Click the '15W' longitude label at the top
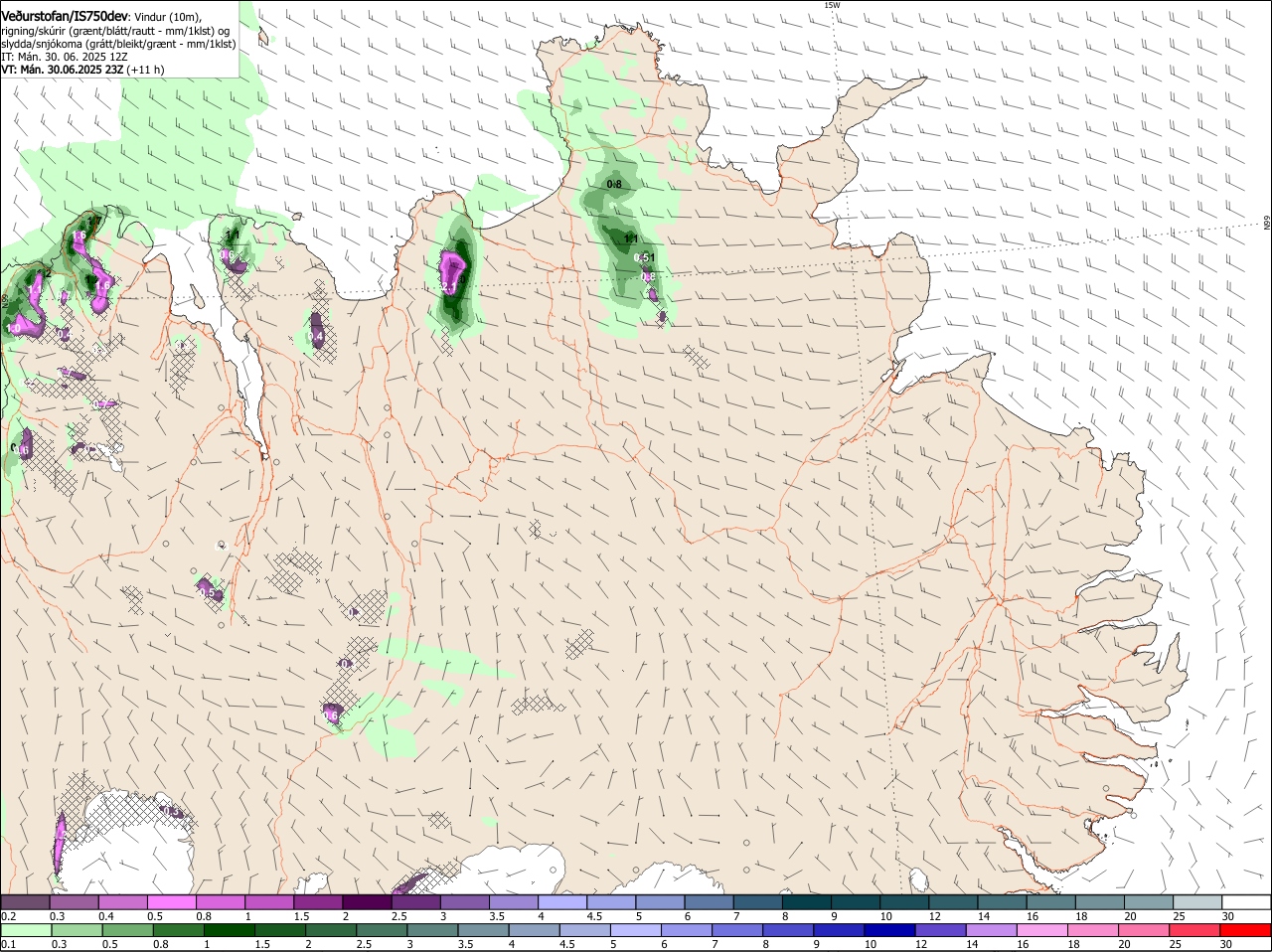Image resolution: width=1272 pixels, height=952 pixels. (x=832, y=5)
